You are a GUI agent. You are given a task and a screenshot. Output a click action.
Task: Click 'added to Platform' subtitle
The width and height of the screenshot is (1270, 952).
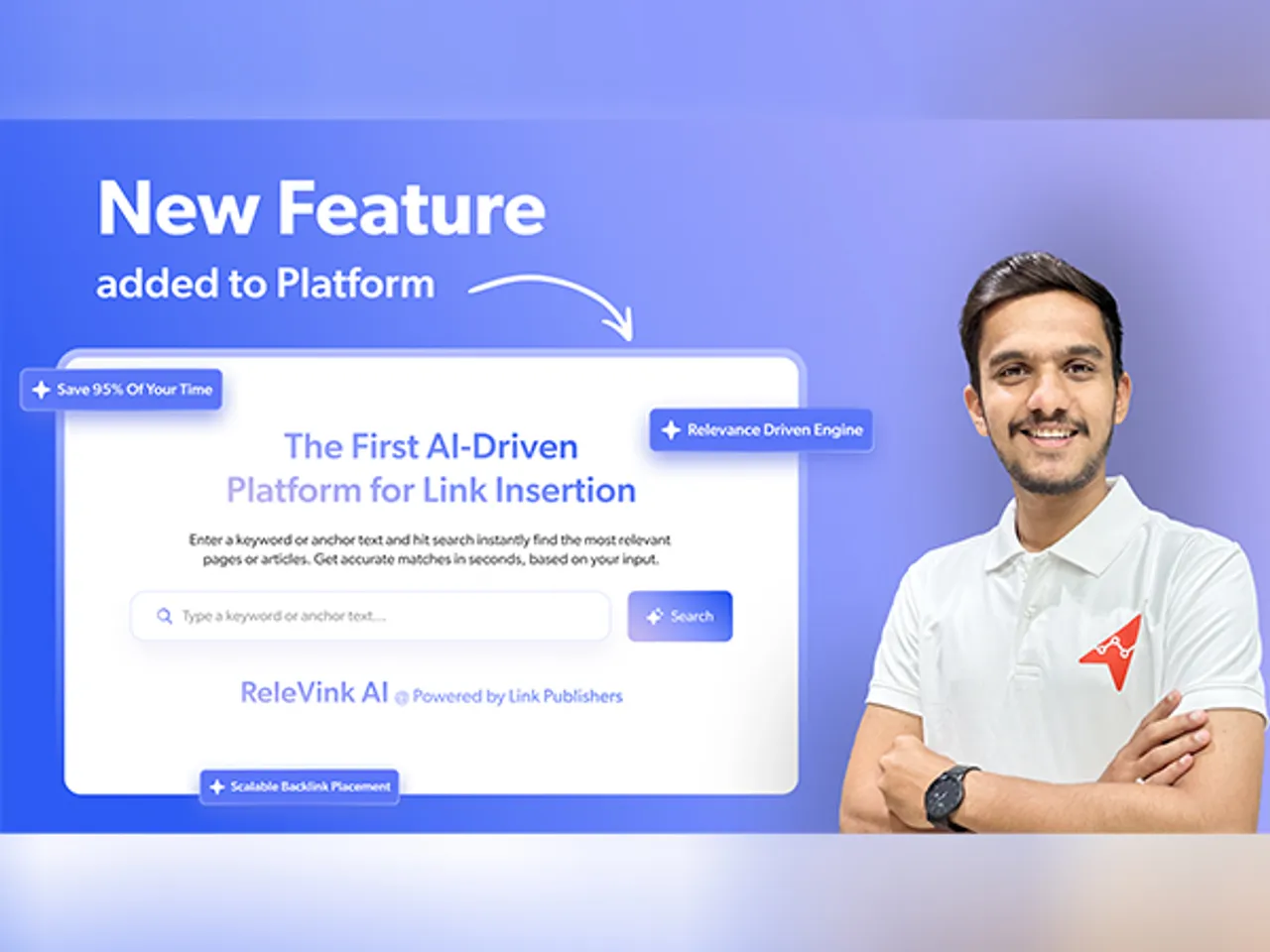point(265,284)
